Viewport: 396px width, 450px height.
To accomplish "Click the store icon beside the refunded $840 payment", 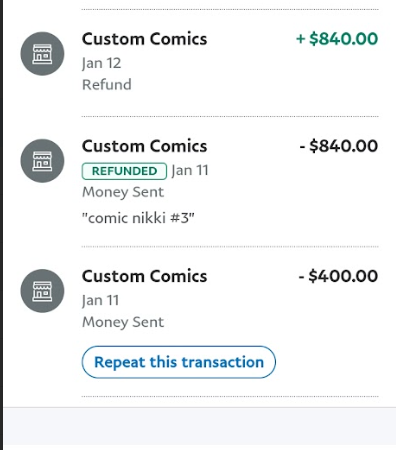I will 42,161.
